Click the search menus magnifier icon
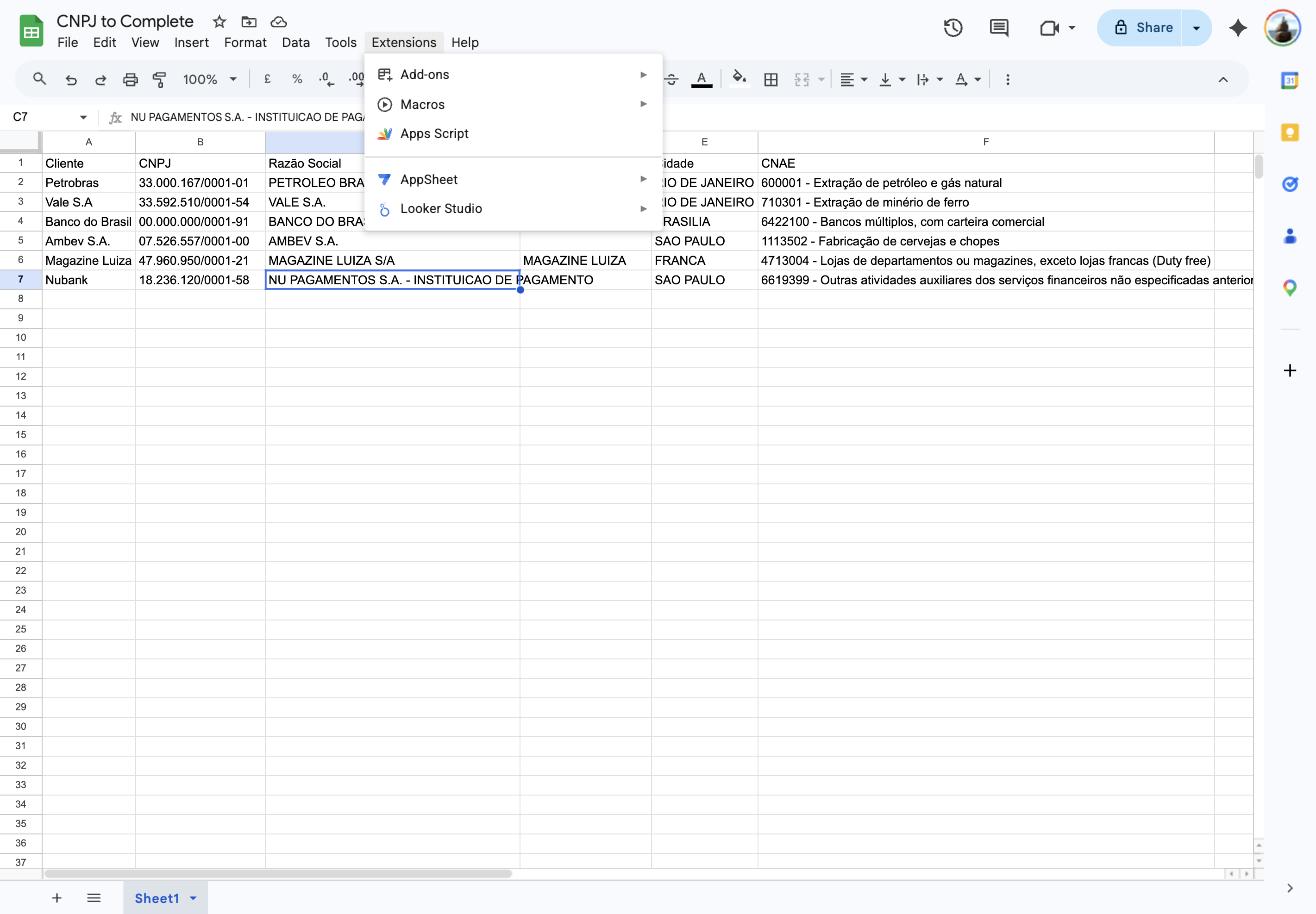 [40, 79]
